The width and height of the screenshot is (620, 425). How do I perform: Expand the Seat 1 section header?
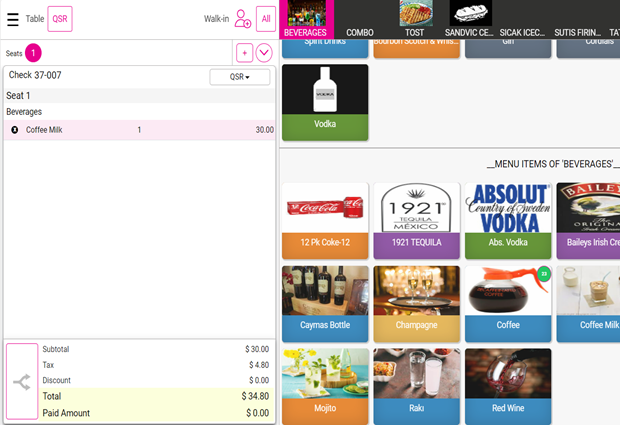point(138,96)
